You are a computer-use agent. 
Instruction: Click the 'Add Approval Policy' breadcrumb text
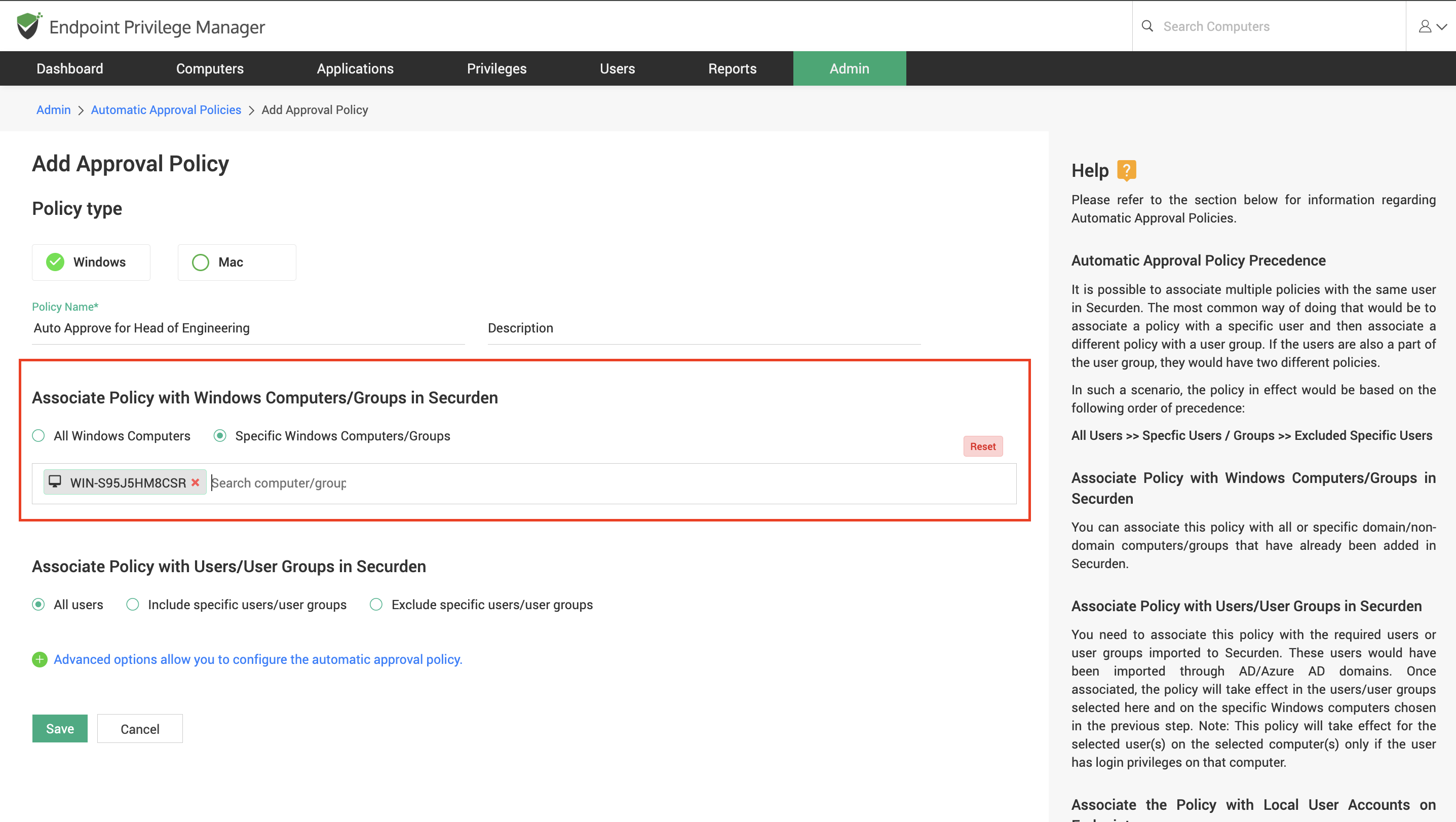click(315, 109)
